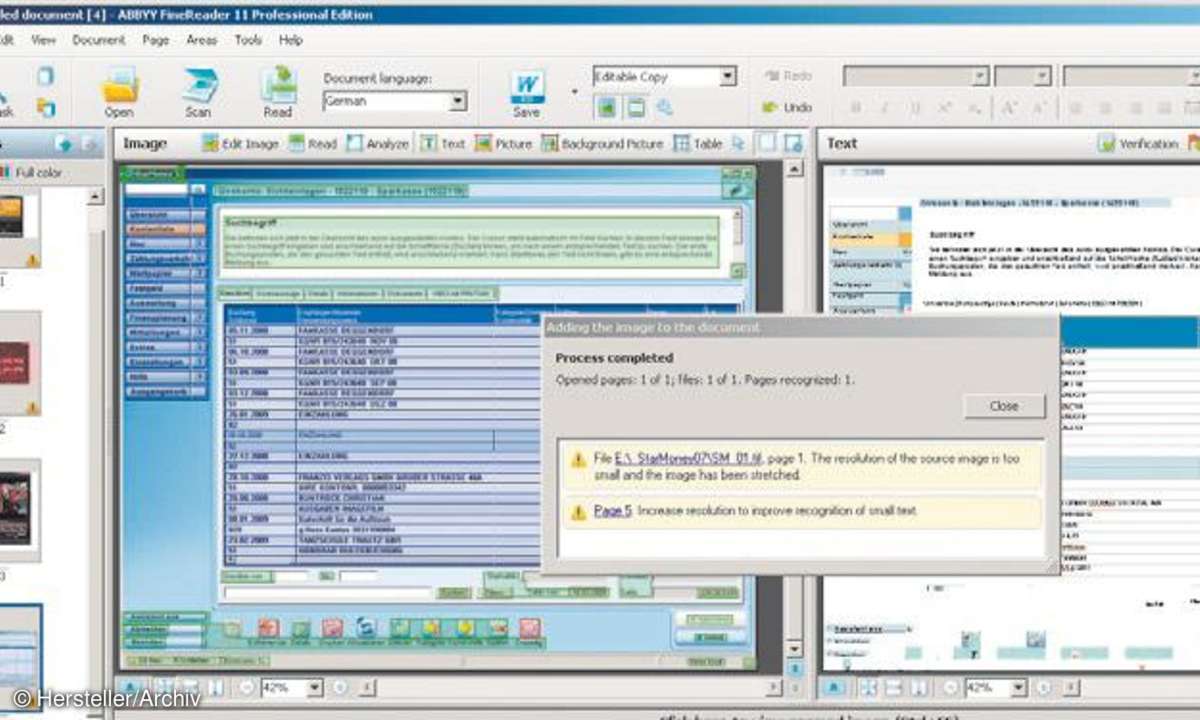
Task: Click the warning icon beside the file message
Action: (x=578, y=459)
